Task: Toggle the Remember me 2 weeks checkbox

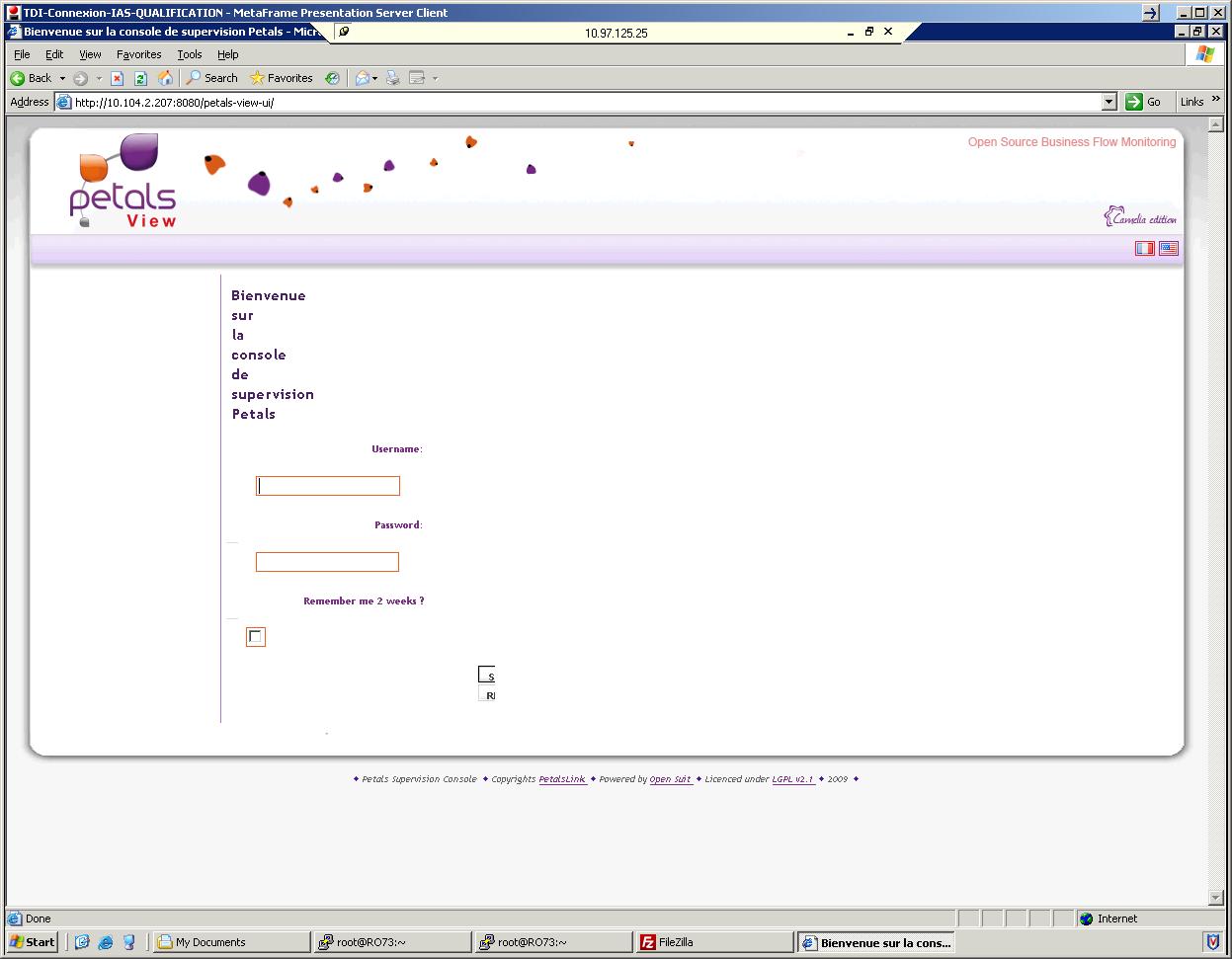Action: (x=256, y=637)
